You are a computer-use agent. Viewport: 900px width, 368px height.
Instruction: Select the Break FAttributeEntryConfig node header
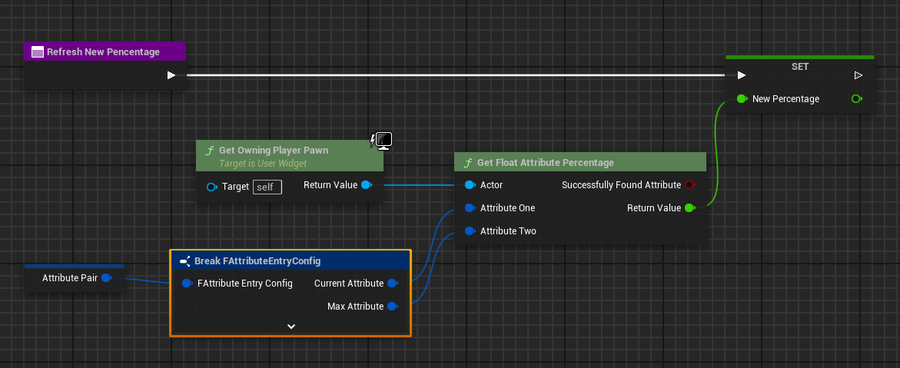pos(290,261)
